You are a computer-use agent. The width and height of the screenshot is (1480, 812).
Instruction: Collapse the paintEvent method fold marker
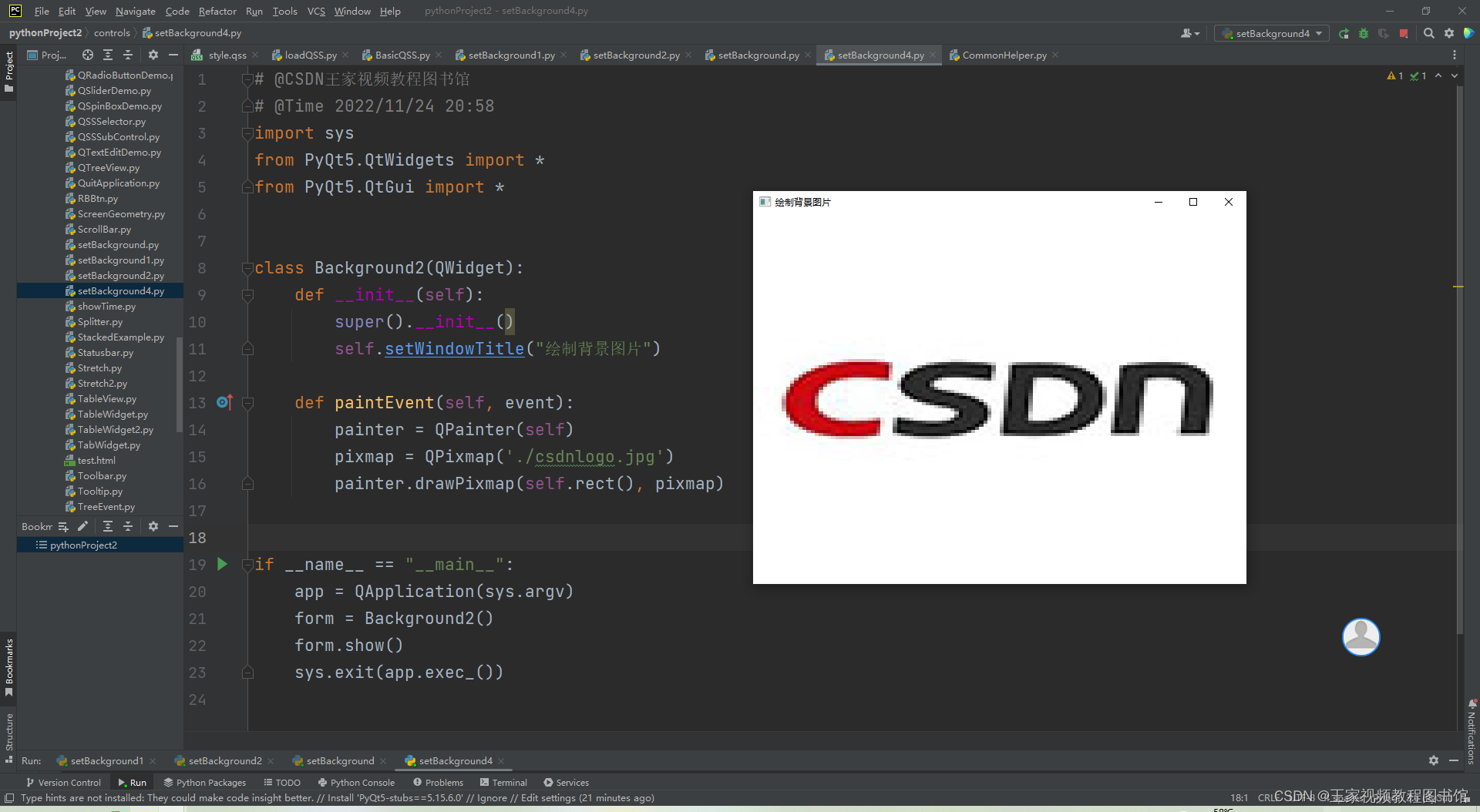248,403
